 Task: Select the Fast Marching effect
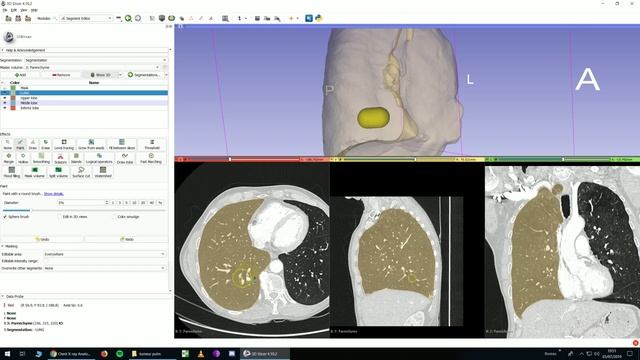[x=151, y=158]
